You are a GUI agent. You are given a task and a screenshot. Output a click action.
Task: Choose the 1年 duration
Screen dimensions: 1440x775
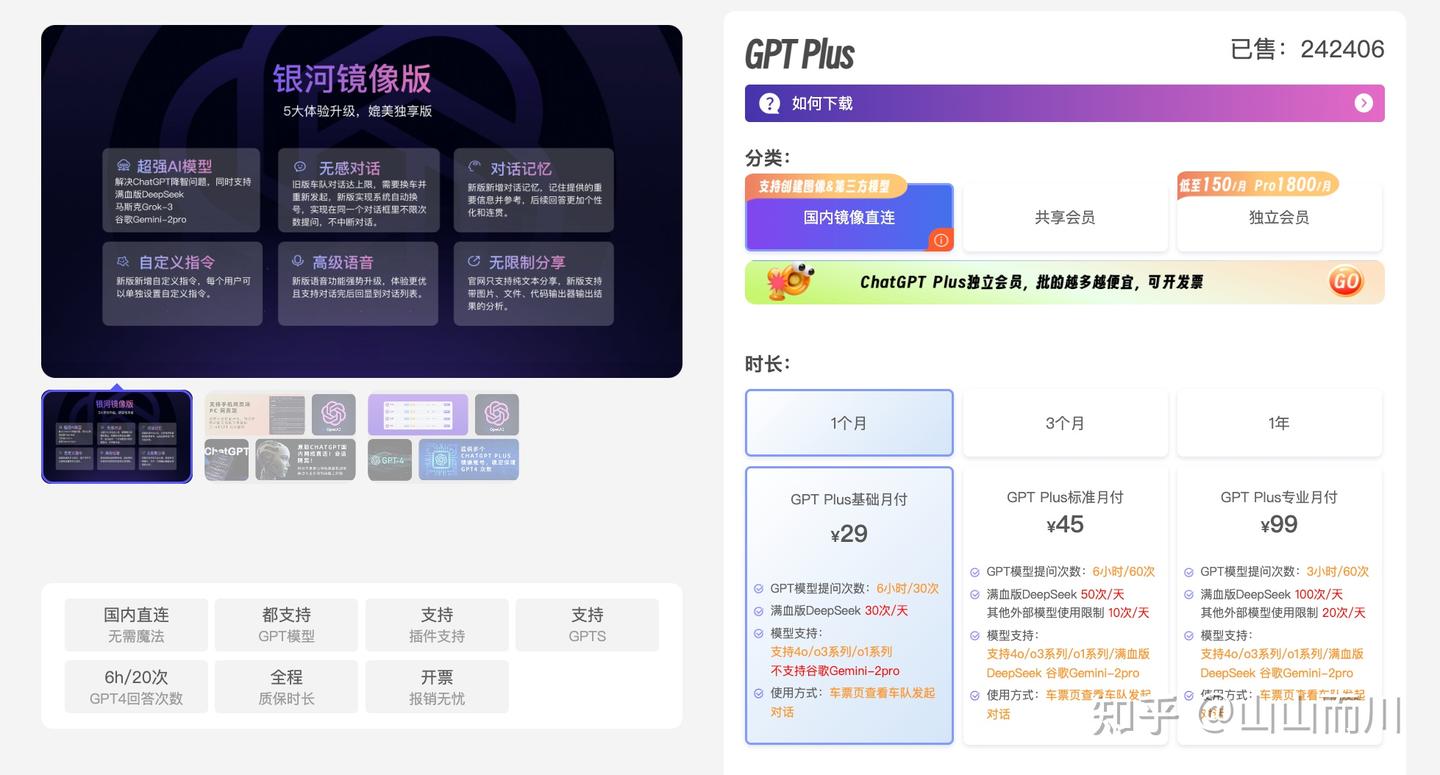click(x=1279, y=423)
